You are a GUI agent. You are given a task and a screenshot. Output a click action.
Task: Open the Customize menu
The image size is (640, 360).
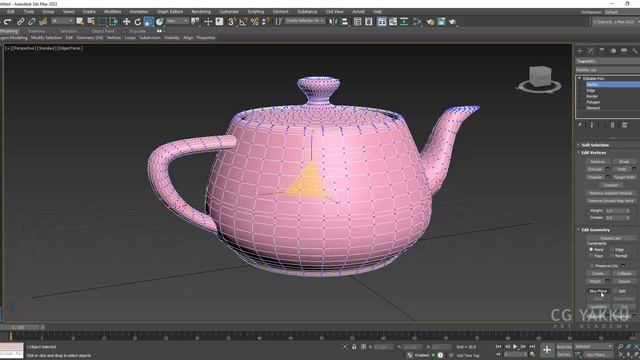229,12
